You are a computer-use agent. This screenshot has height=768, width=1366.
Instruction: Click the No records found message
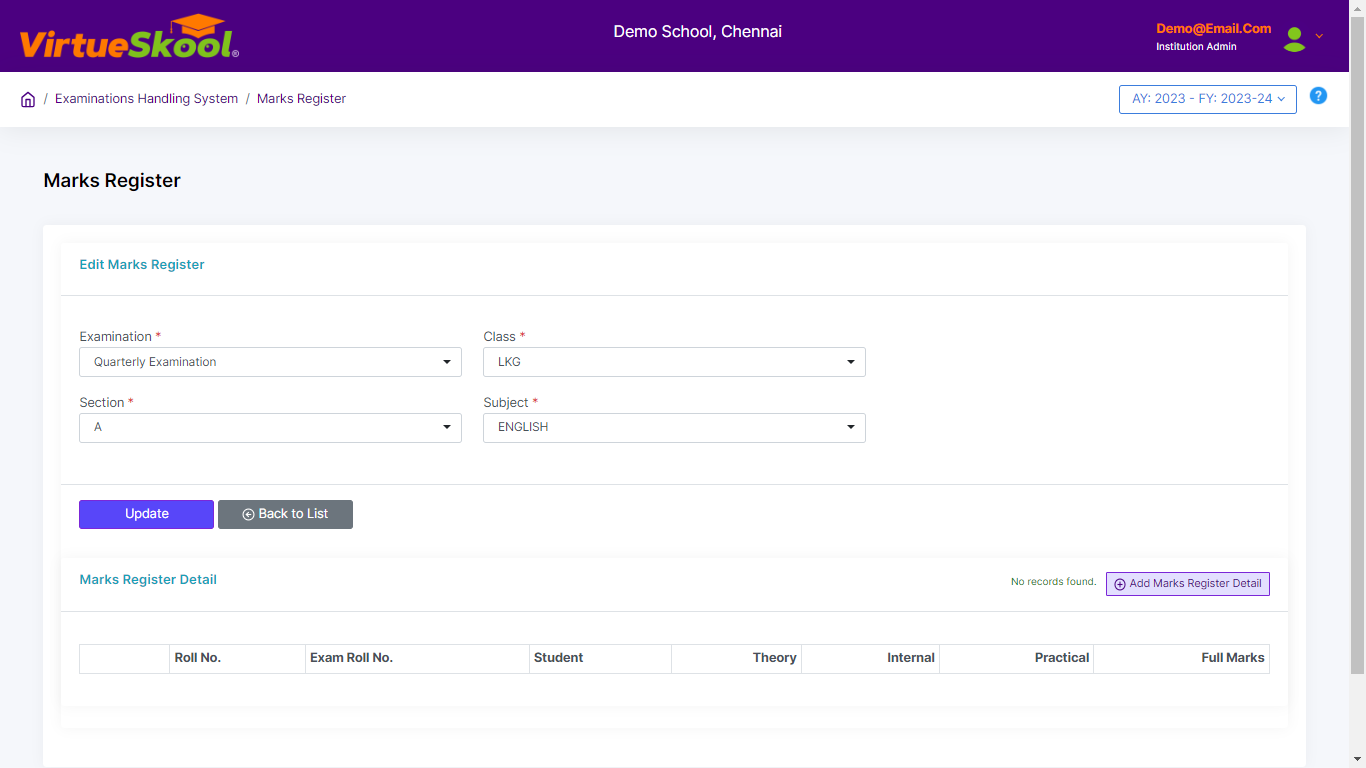[1053, 582]
